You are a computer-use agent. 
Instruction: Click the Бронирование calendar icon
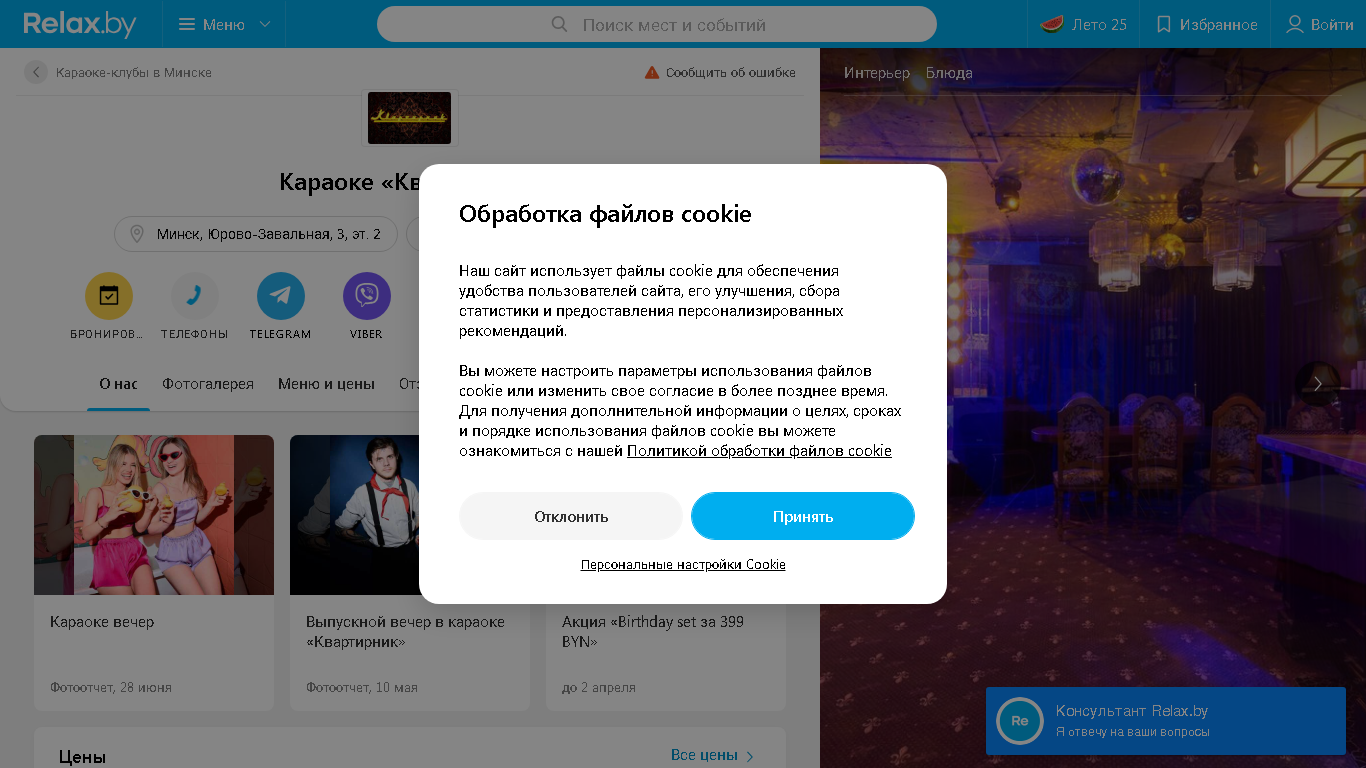(109, 296)
